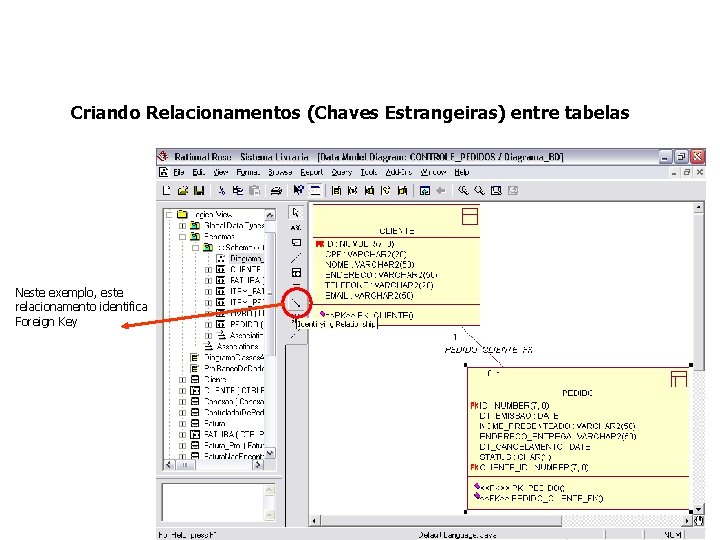Click the diagram vertical scroll-up arrow
Viewport: 720px width, 540px height.
[x=698, y=208]
